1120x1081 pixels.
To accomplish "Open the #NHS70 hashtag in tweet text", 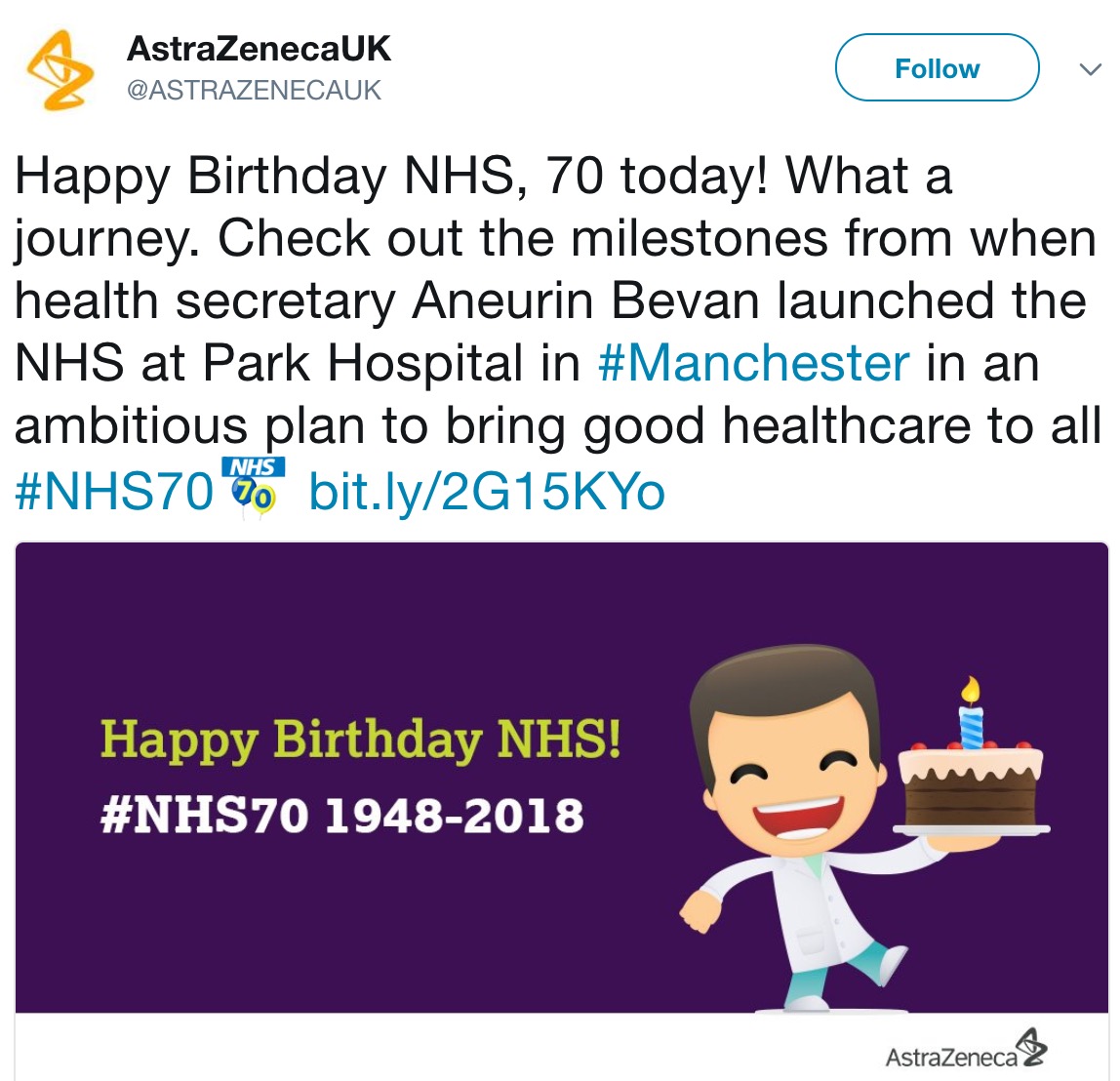I will tap(113, 491).
